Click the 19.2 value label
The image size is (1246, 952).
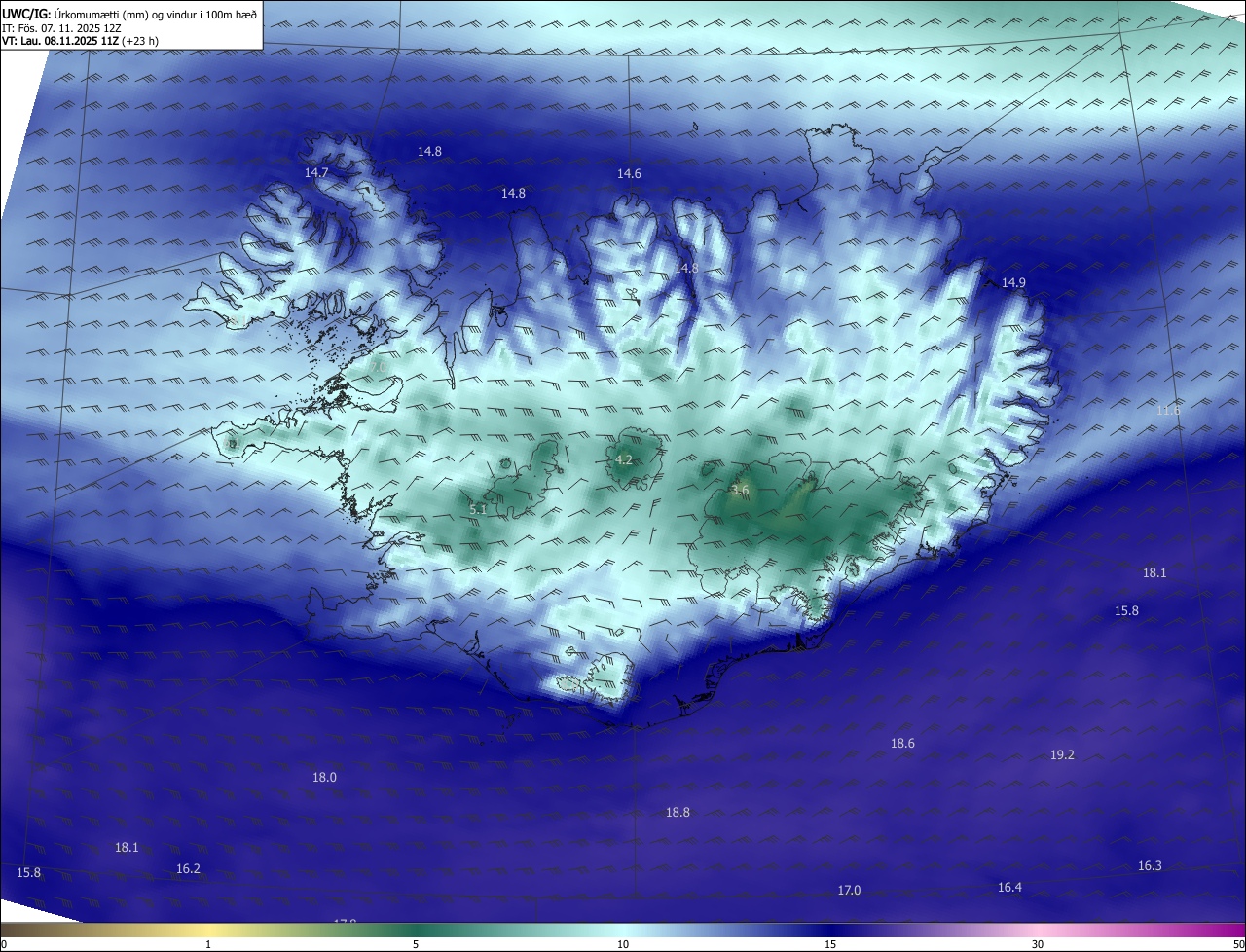pyautogui.click(x=1062, y=754)
